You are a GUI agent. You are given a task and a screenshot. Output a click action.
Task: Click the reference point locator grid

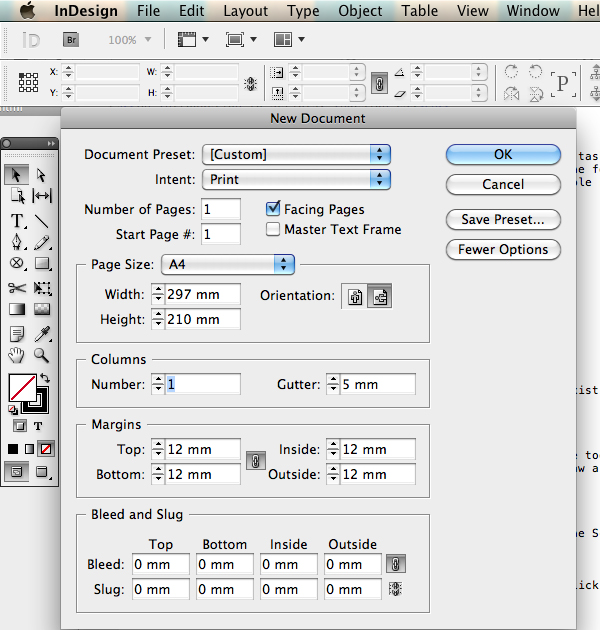(29, 82)
